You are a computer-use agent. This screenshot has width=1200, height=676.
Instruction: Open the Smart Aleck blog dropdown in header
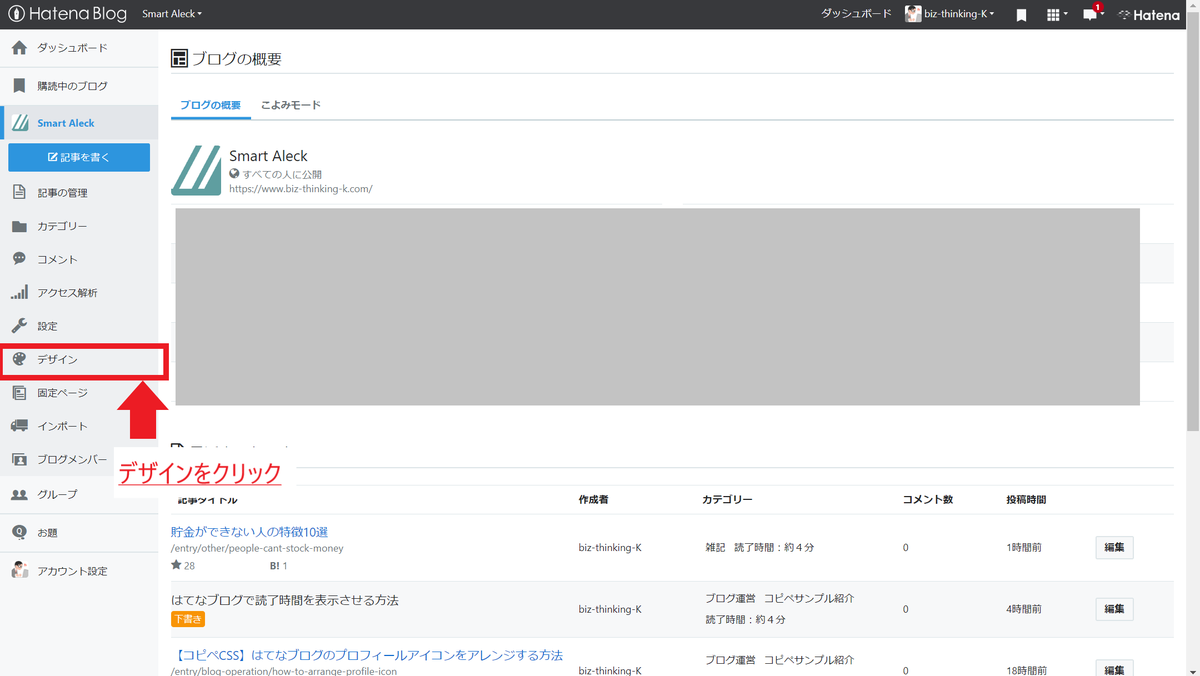pos(172,14)
